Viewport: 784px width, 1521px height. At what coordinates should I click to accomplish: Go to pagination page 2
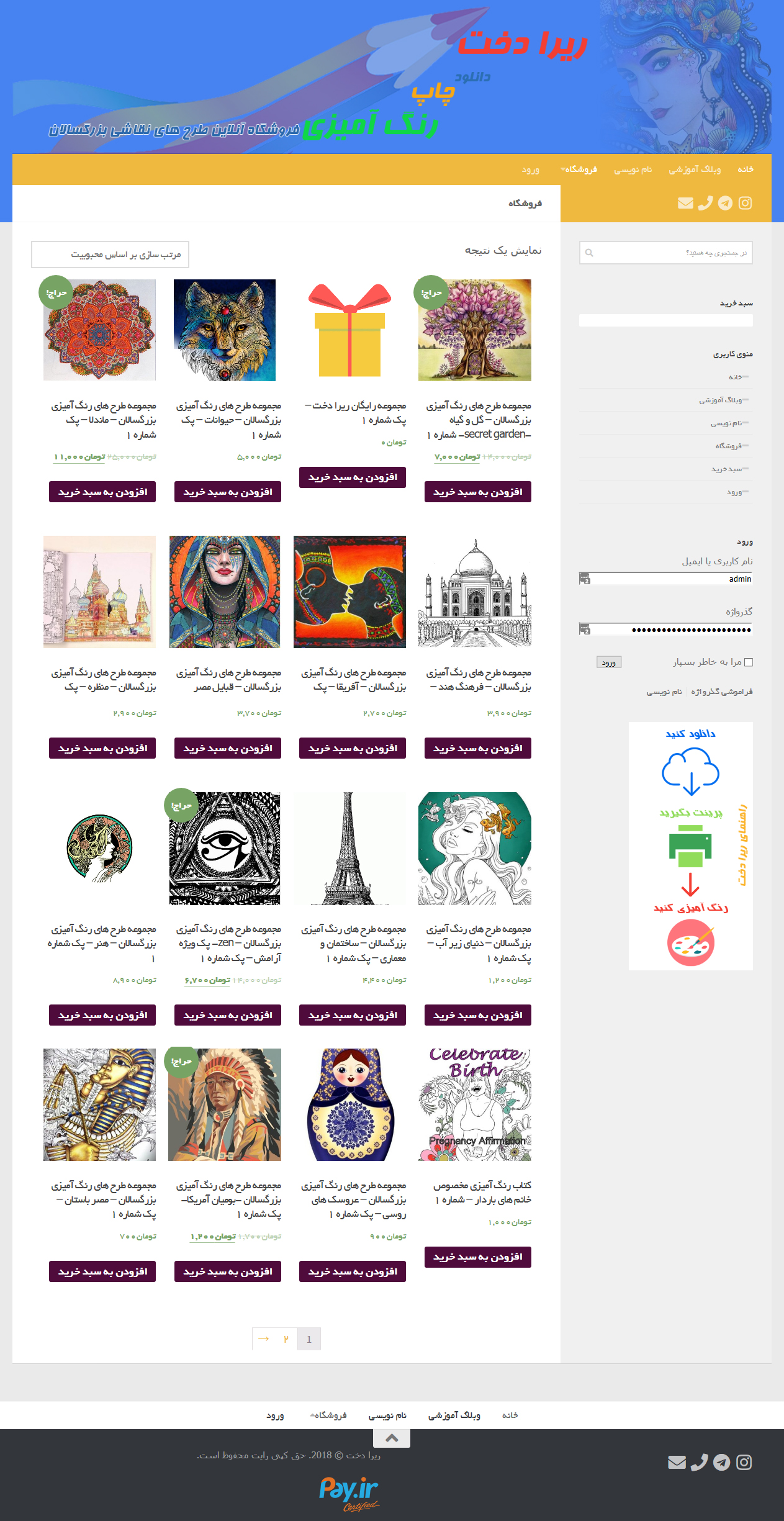[286, 1339]
